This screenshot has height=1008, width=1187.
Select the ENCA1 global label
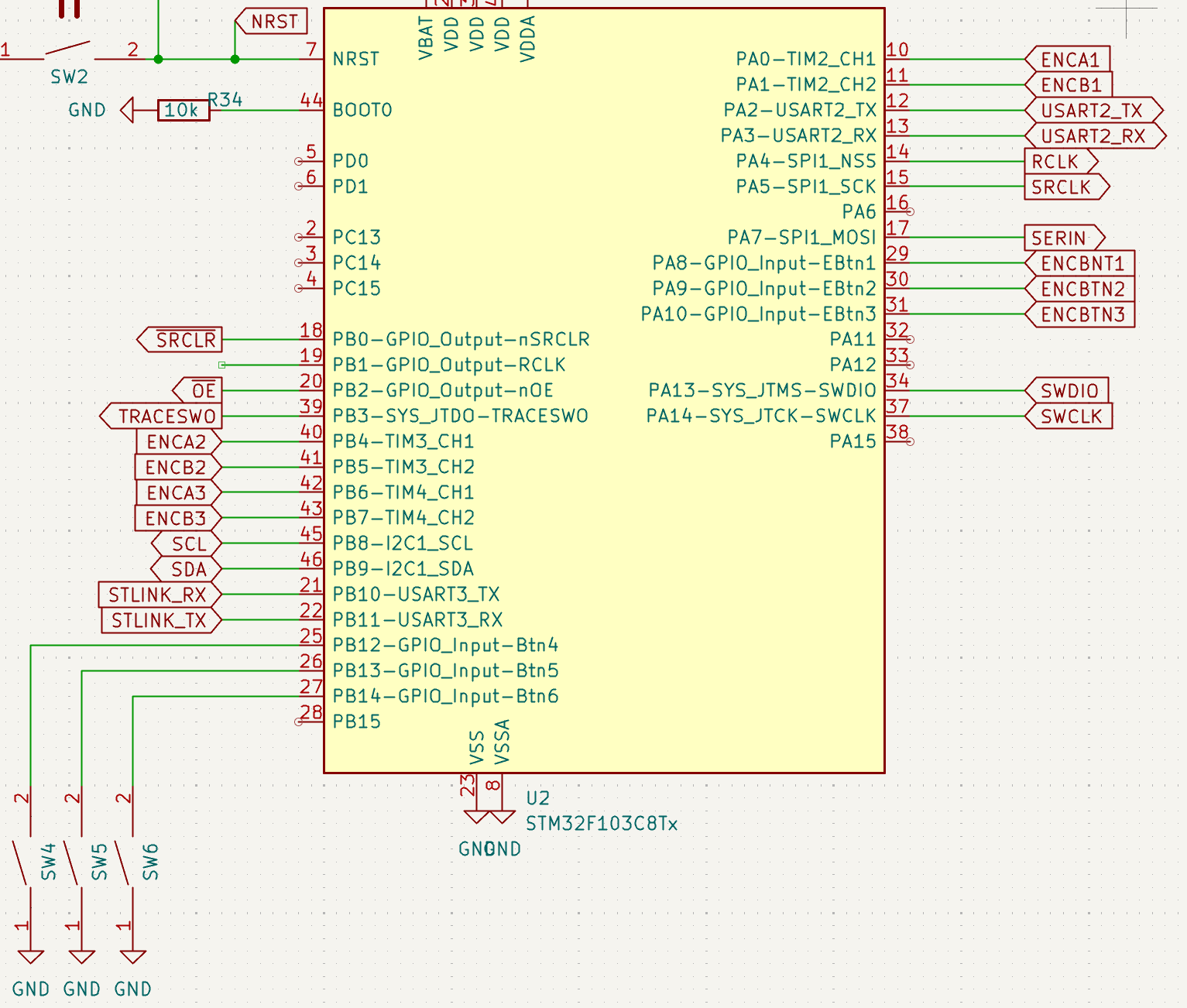pos(1068,60)
